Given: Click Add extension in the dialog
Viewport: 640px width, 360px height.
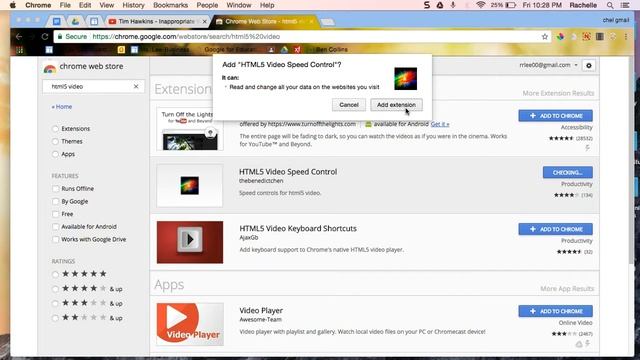Looking at the screenshot, I should pyautogui.click(x=396, y=105).
